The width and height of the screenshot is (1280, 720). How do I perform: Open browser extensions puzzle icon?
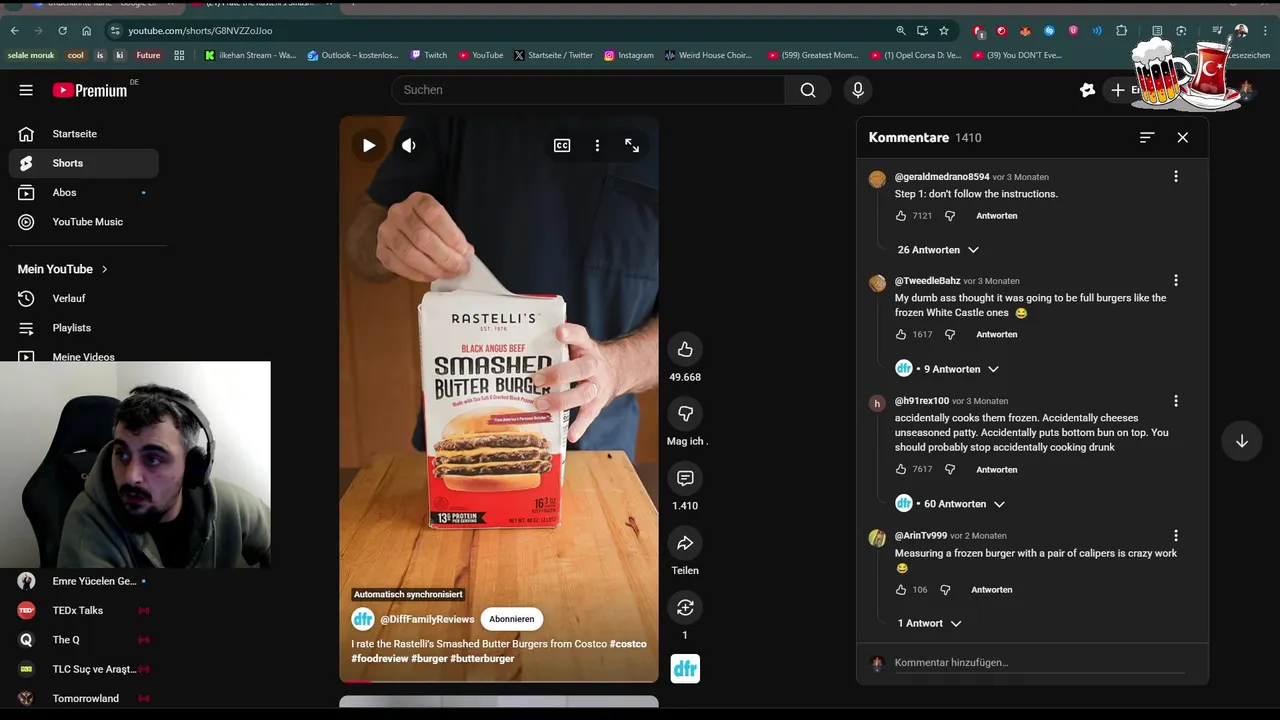click(x=1121, y=31)
